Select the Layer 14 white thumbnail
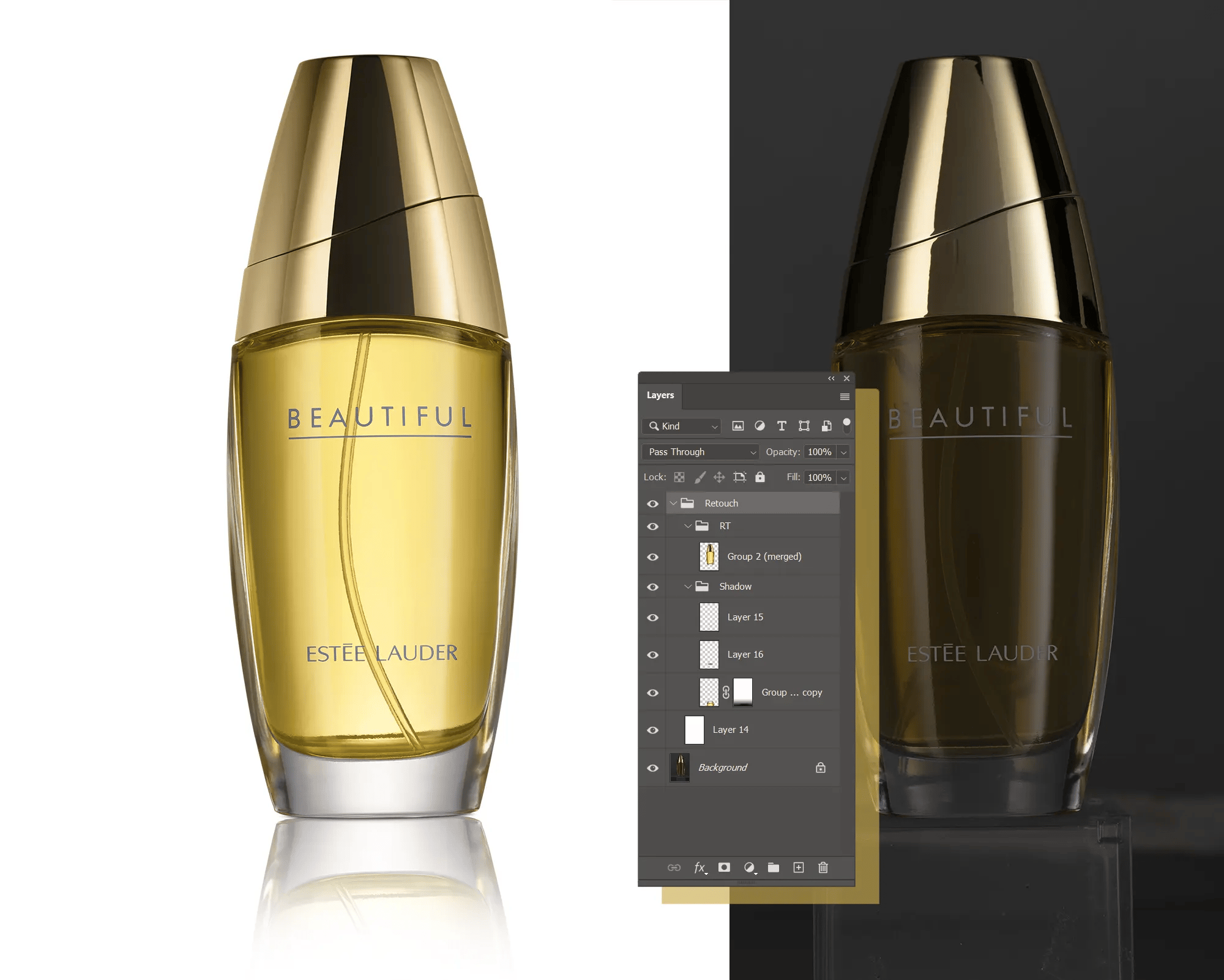 pyautogui.click(x=695, y=729)
